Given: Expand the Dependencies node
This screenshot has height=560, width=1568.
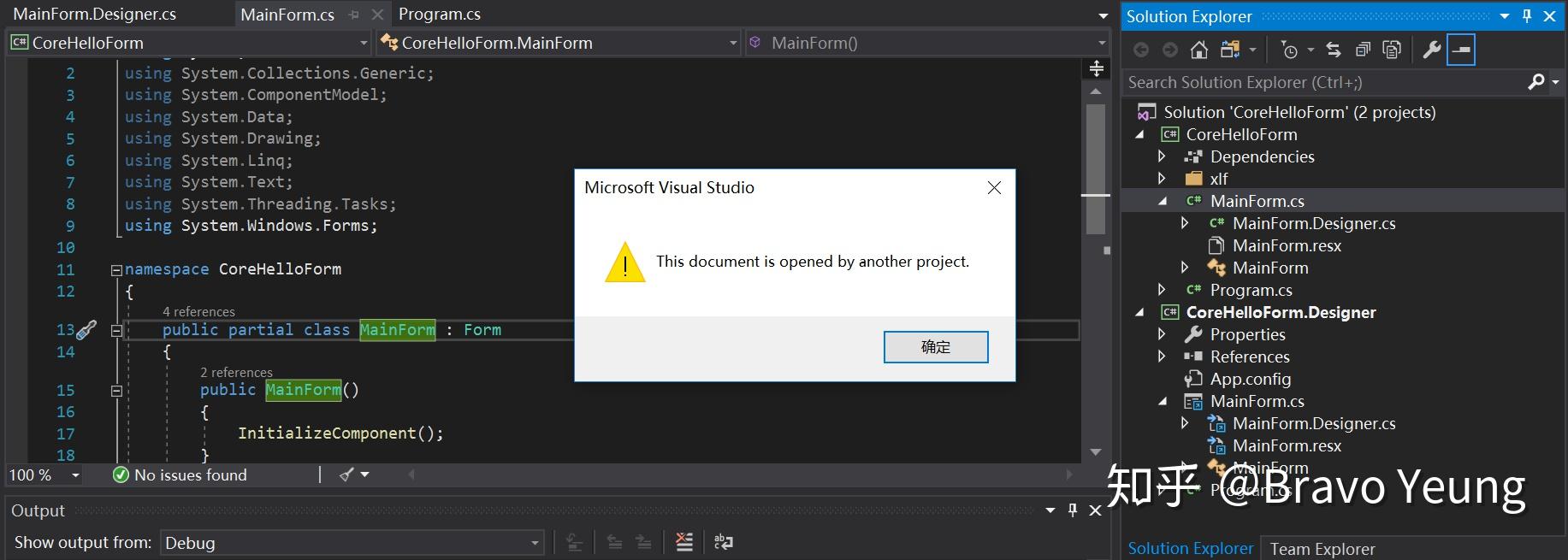Looking at the screenshot, I should pos(1162,156).
